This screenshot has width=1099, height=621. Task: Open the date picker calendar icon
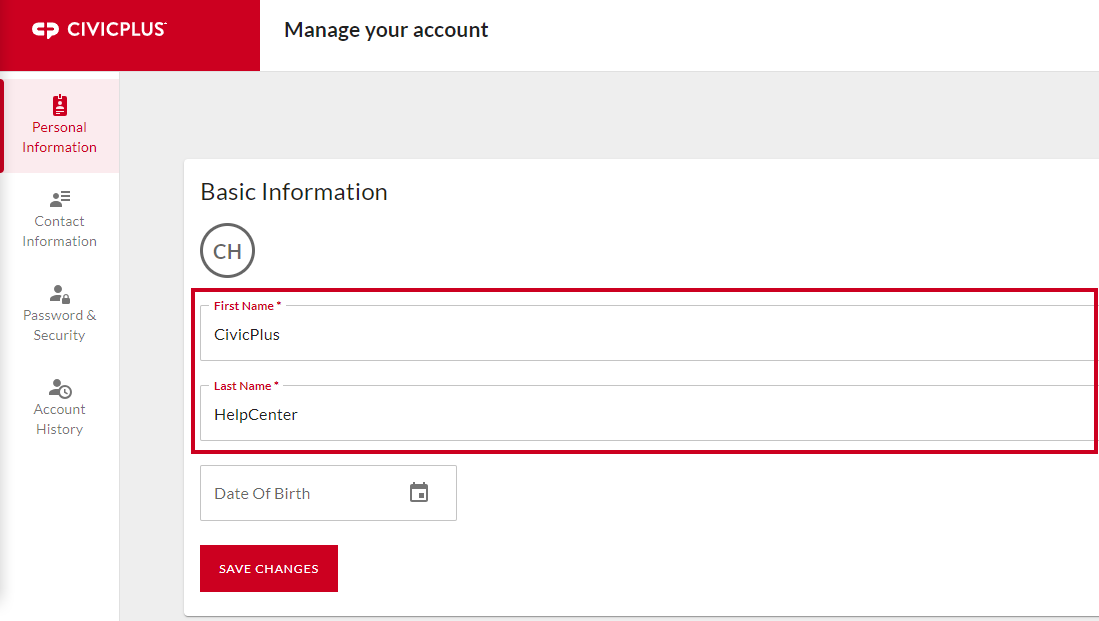click(x=419, y=493)
